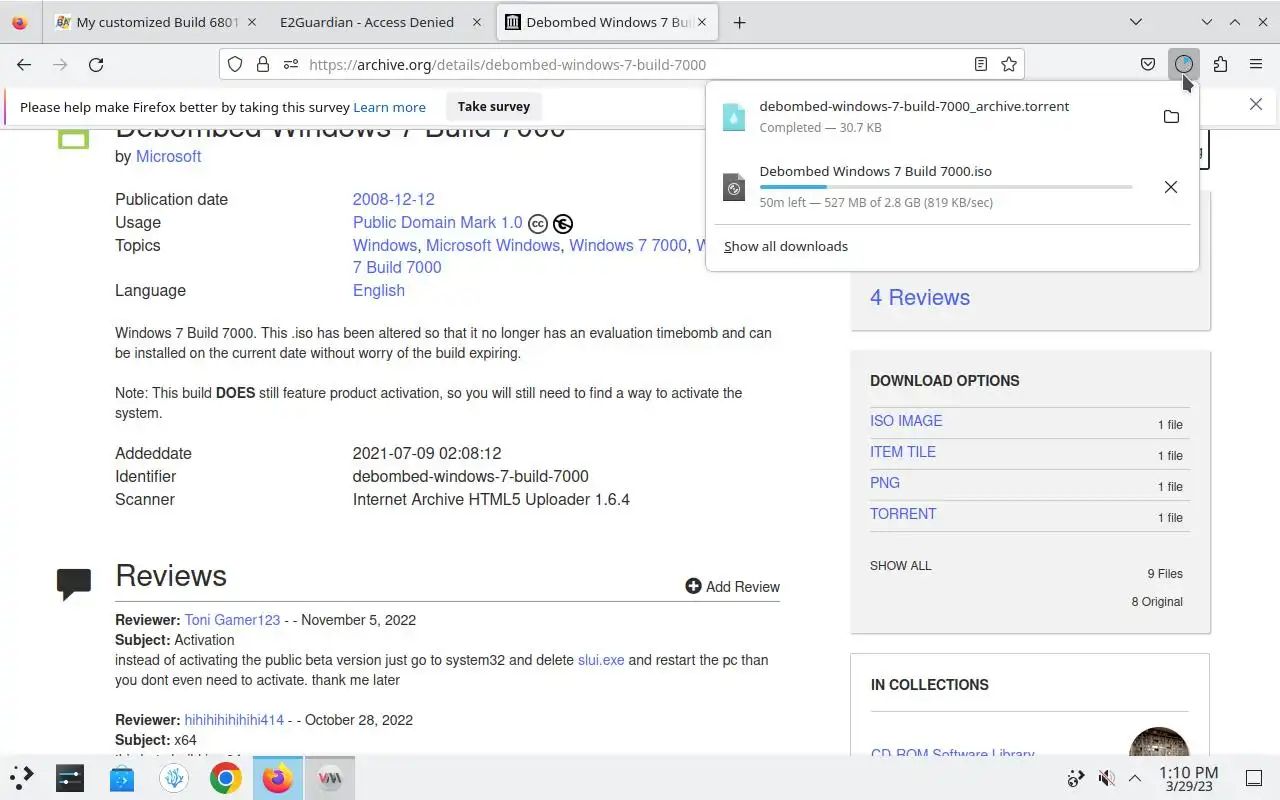Click Add Review
Screen dimensions: 1280x800
[x=732, y=587]
